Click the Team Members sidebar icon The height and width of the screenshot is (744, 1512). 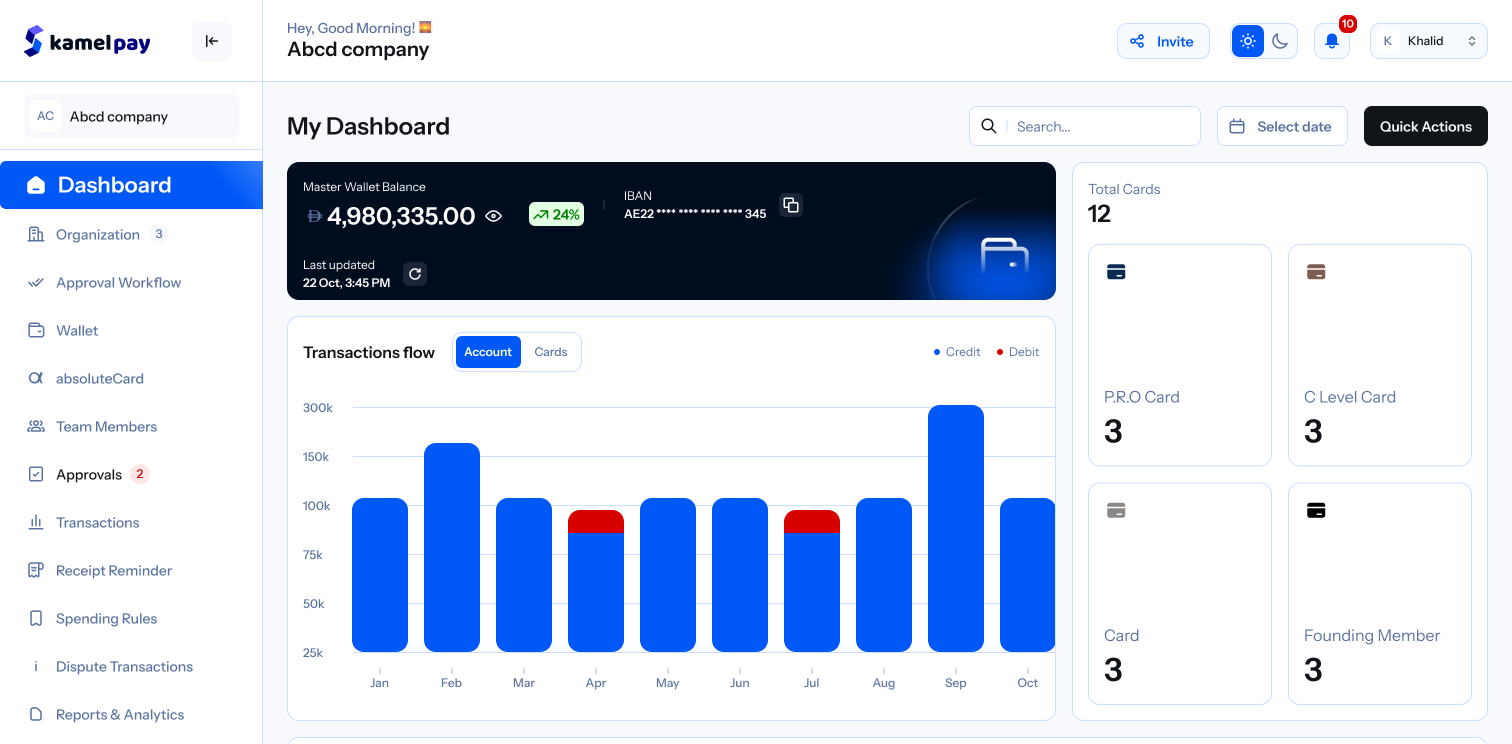(x=36, y=426)
